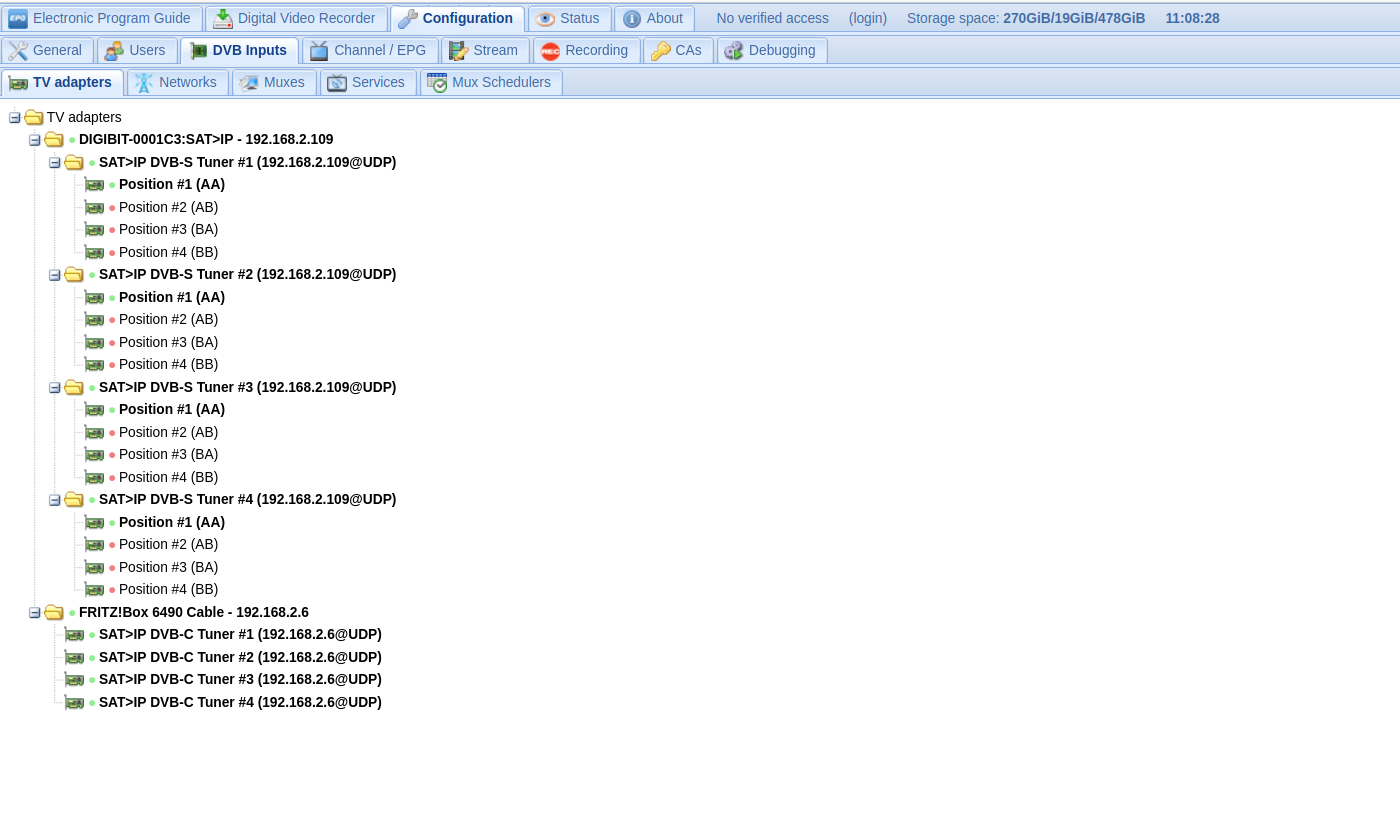The height and width of the screenshot is (825, 1400).
Task: Open the Users configuration tab
Action: [137, 50]
